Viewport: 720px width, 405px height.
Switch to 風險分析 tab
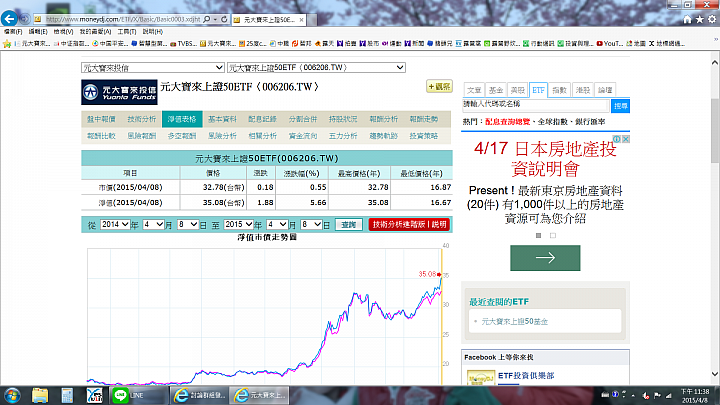pyautogui.click(x=222, y=136)
